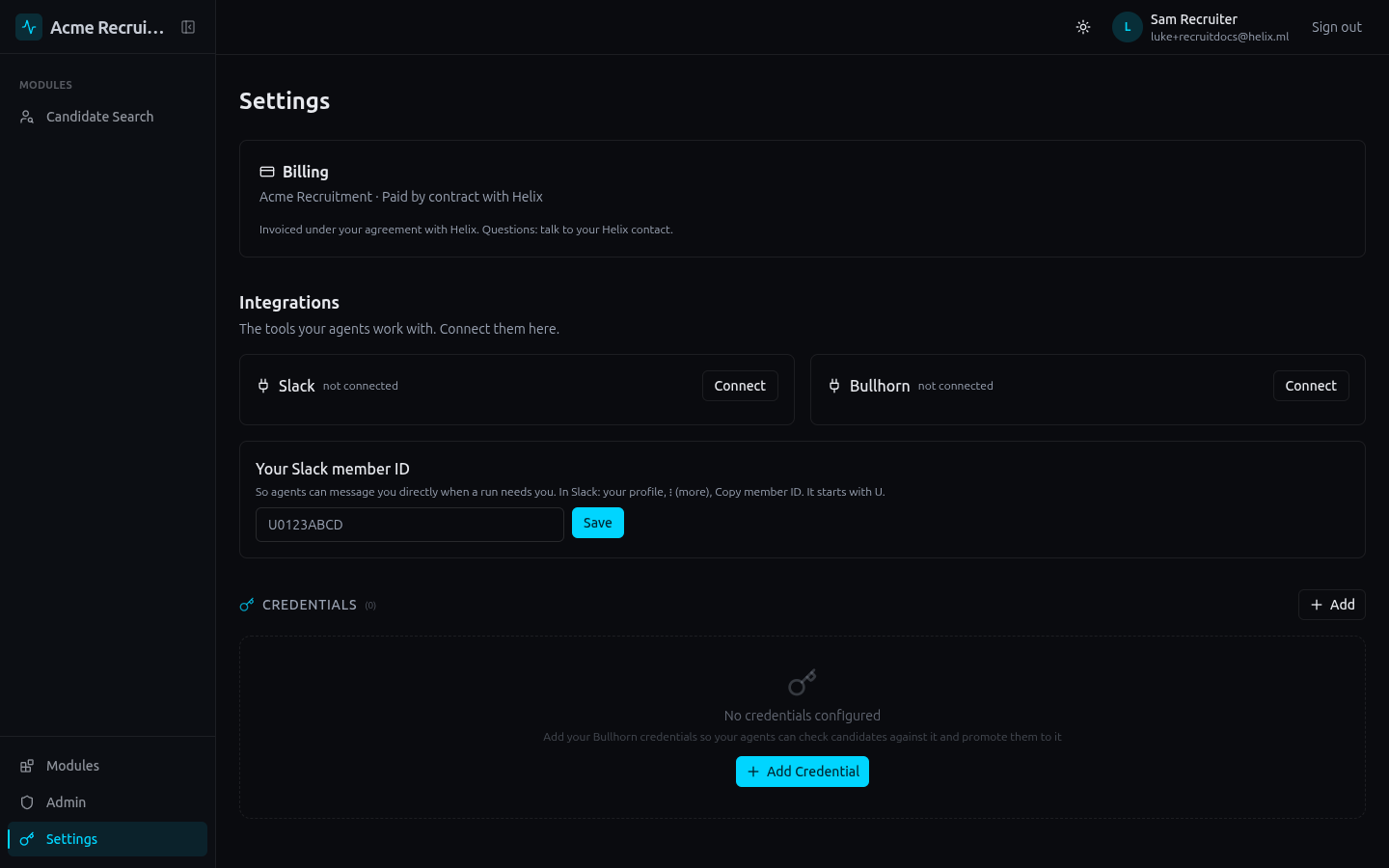Click 'Your Slack member ID' title
This screenshot has height=868, width=1389.
[x=333, y=469]
